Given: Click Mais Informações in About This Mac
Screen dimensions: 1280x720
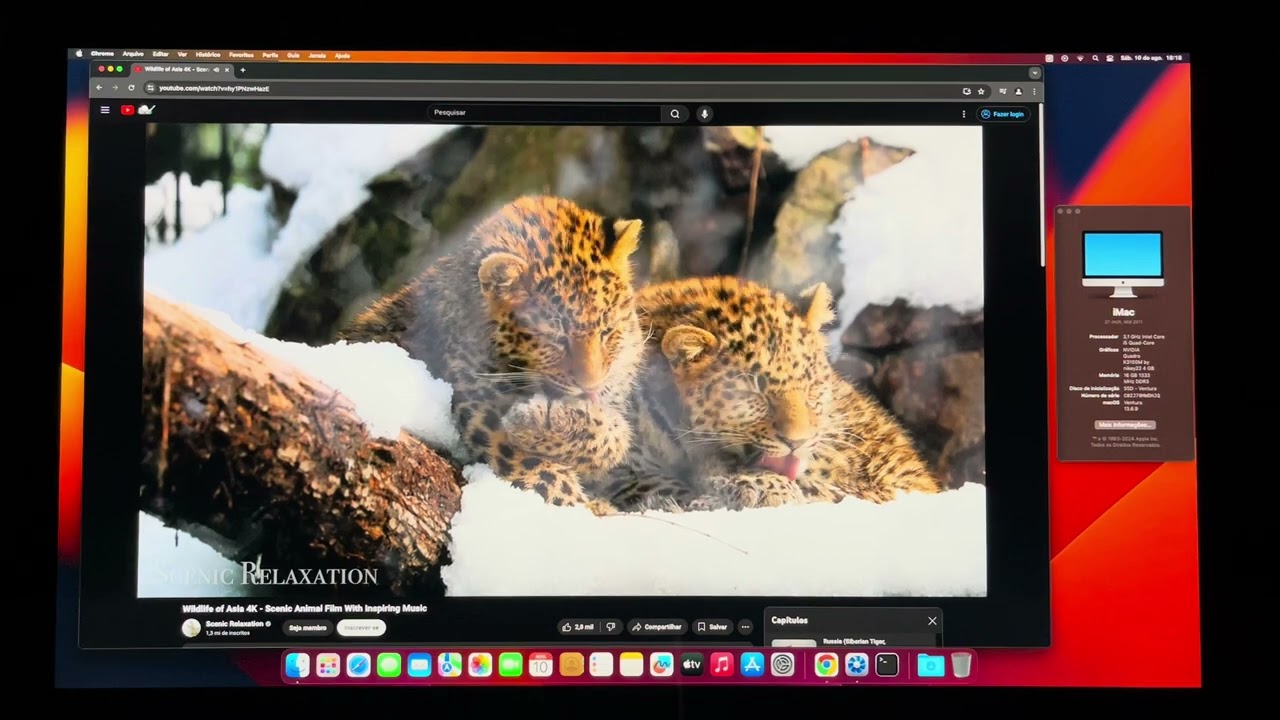Looking at the screenshot, I should point(1125,425).
